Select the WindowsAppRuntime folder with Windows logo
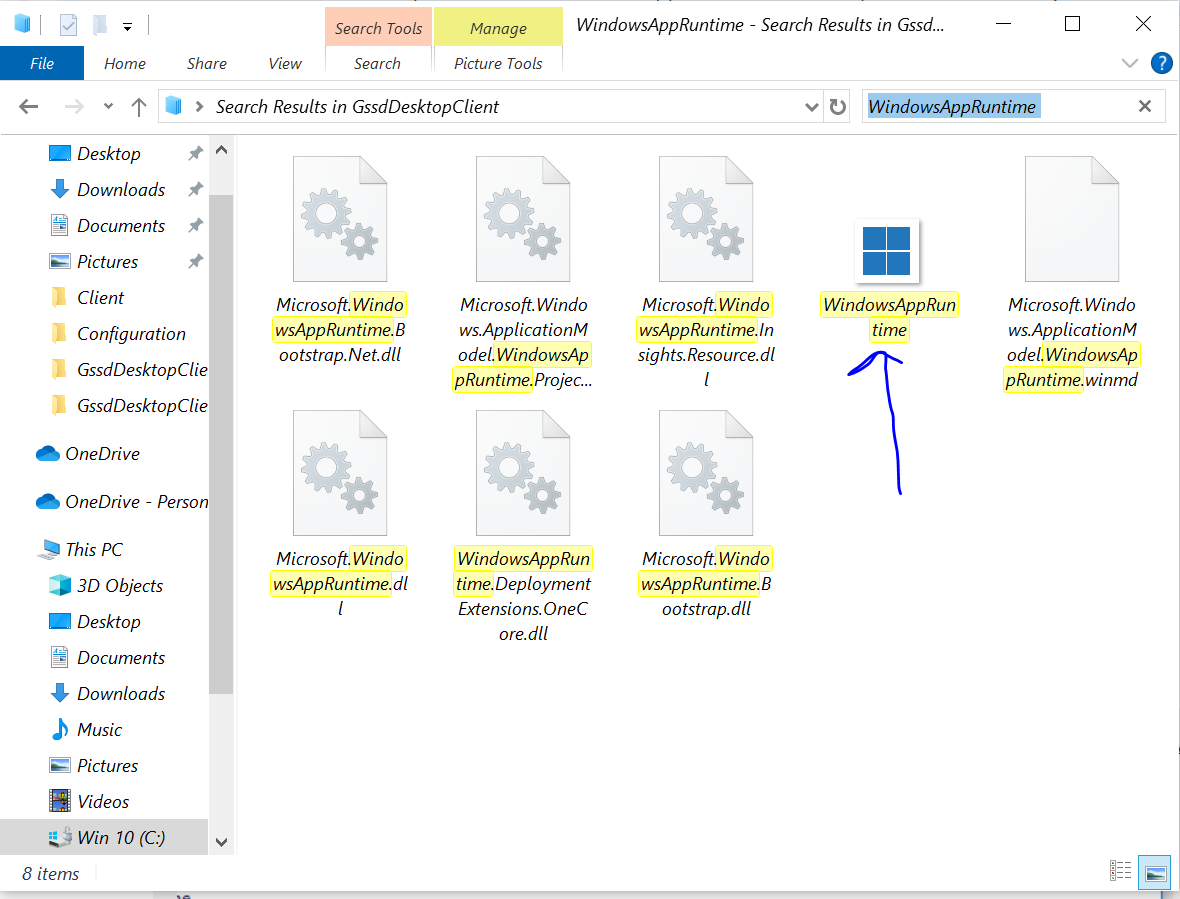 click(x=887, y=251)
